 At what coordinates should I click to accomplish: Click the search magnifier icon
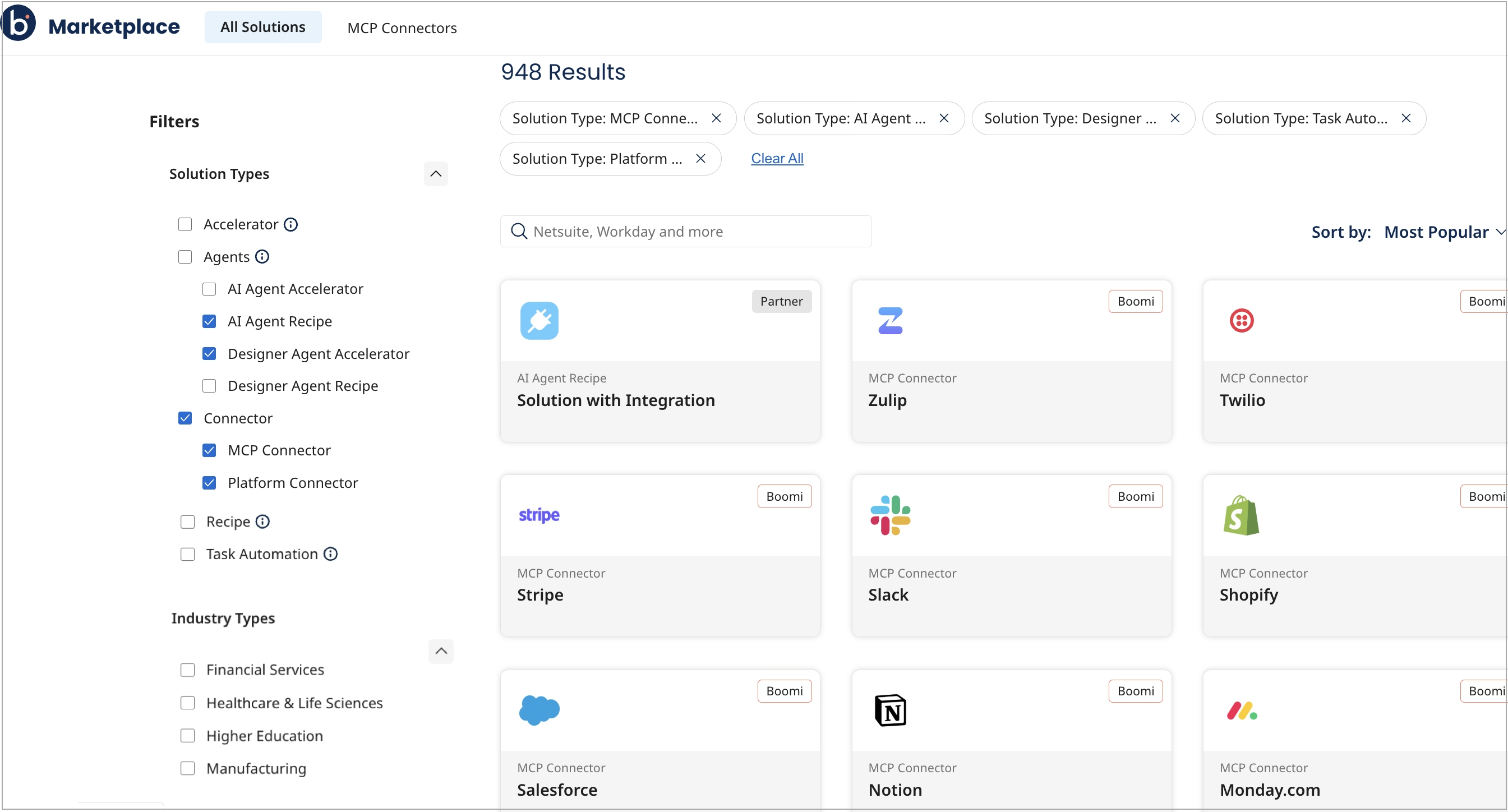(519, 231)
